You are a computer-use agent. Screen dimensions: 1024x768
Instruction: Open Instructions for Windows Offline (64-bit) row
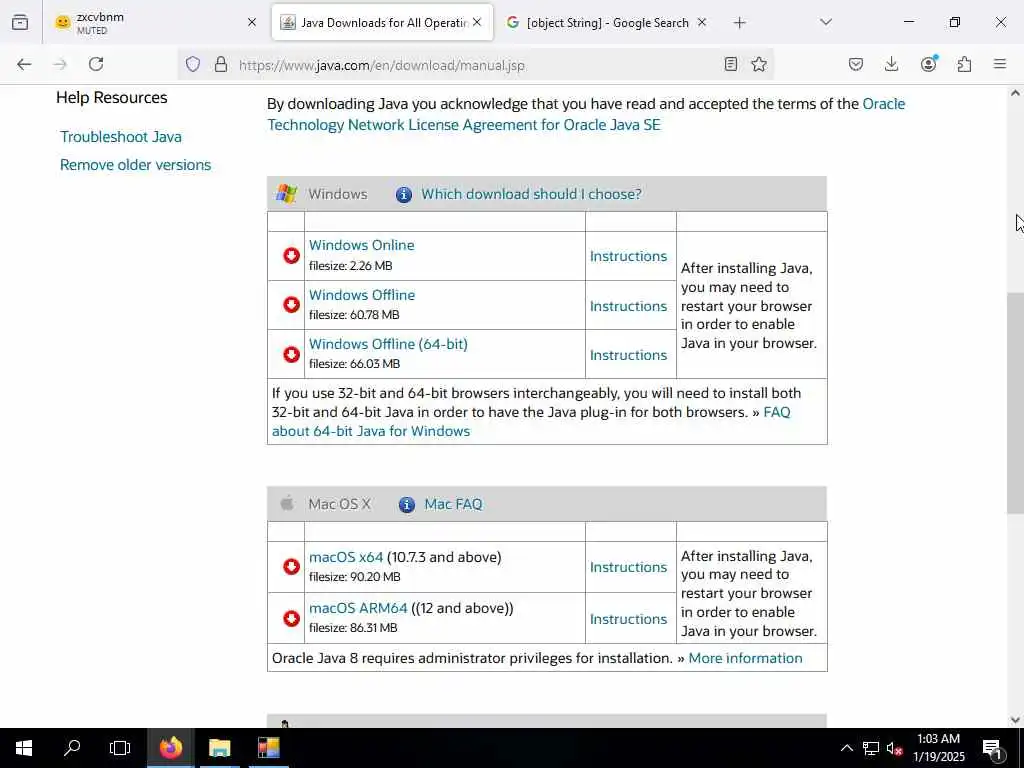point(628,355)
